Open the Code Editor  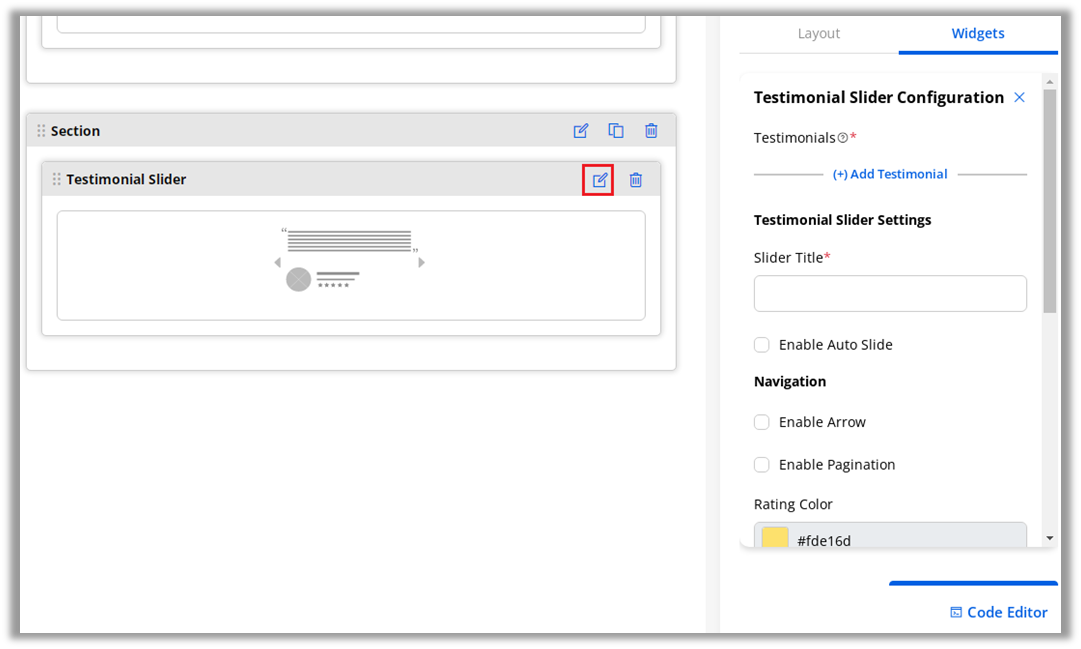pyautogui.click(x=998, y=612)
